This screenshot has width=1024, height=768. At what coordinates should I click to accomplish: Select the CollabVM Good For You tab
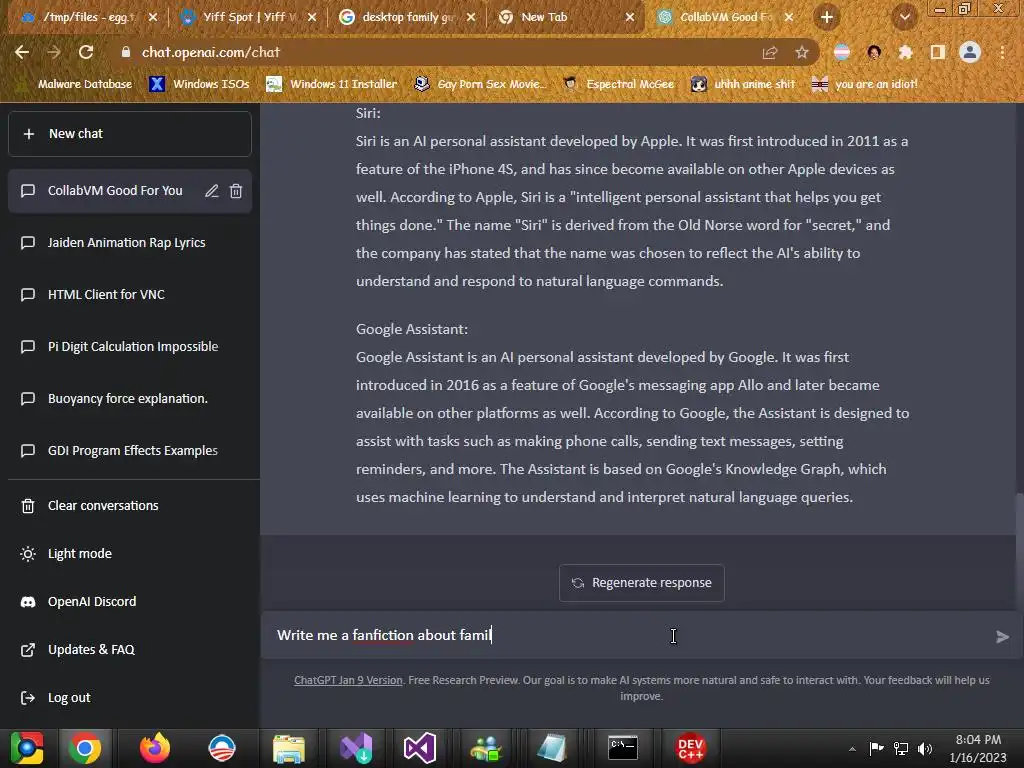pos(724,17)
